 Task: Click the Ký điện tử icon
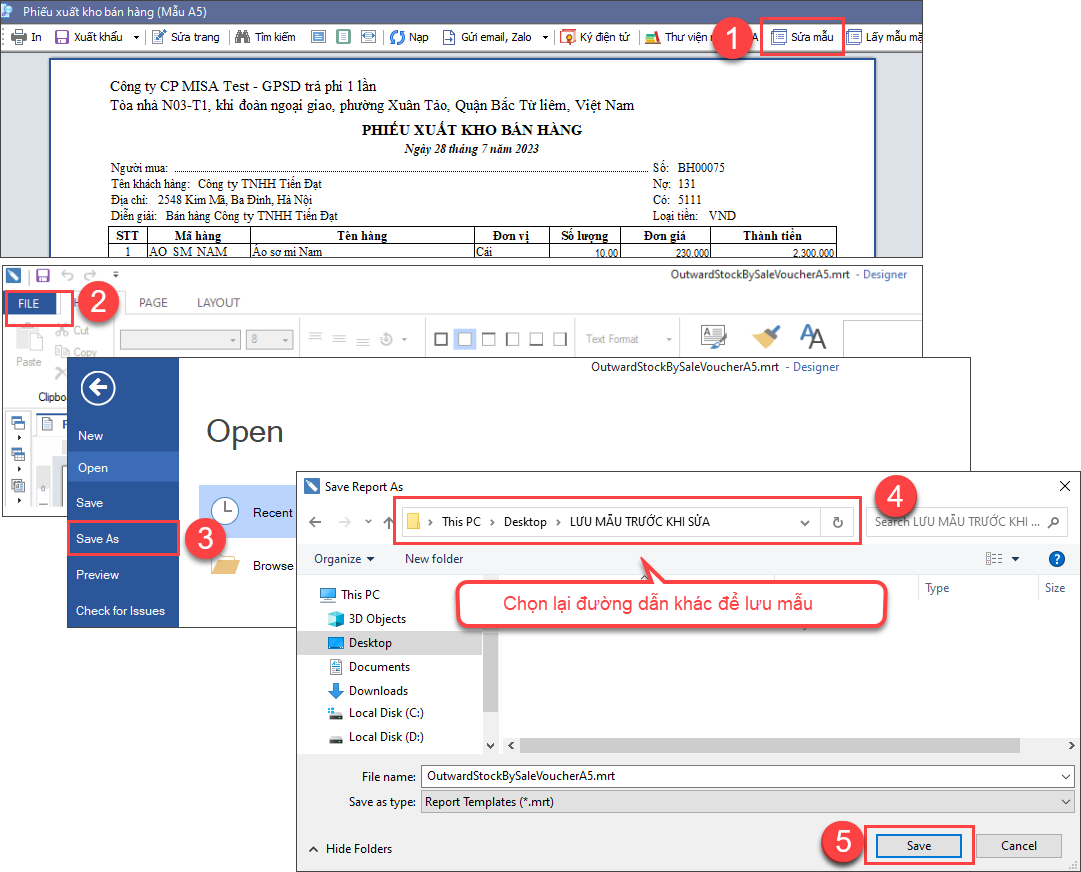pos(568,37)
